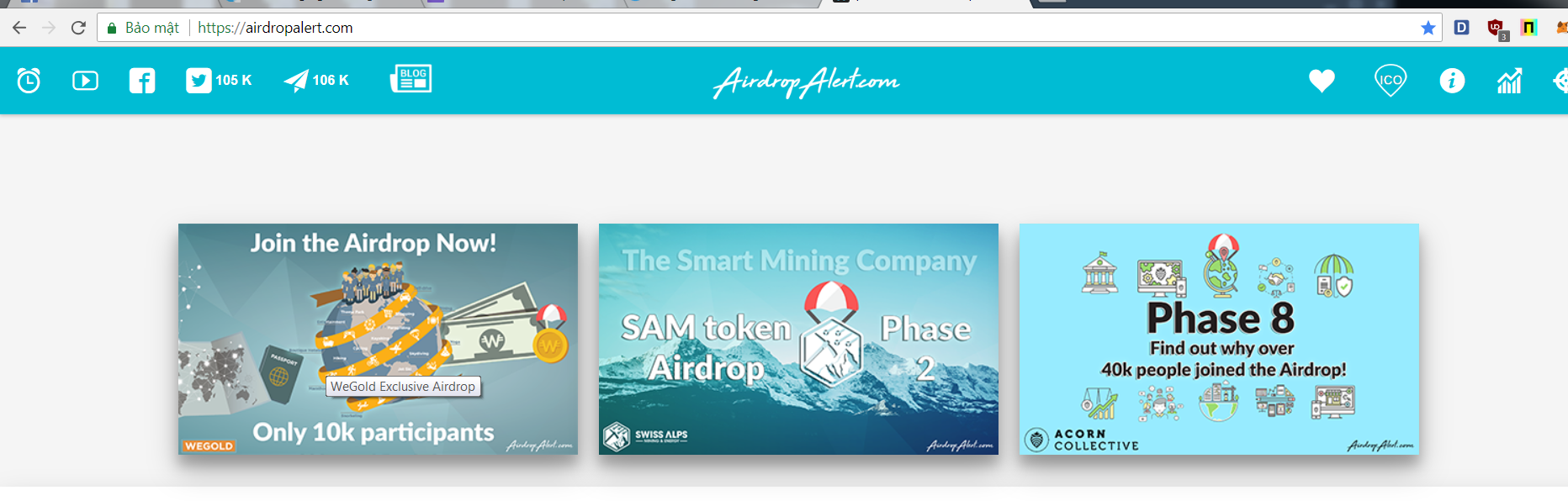Toggle the bookmark star in address bar
The image size is (1568, 501).
1428,28
